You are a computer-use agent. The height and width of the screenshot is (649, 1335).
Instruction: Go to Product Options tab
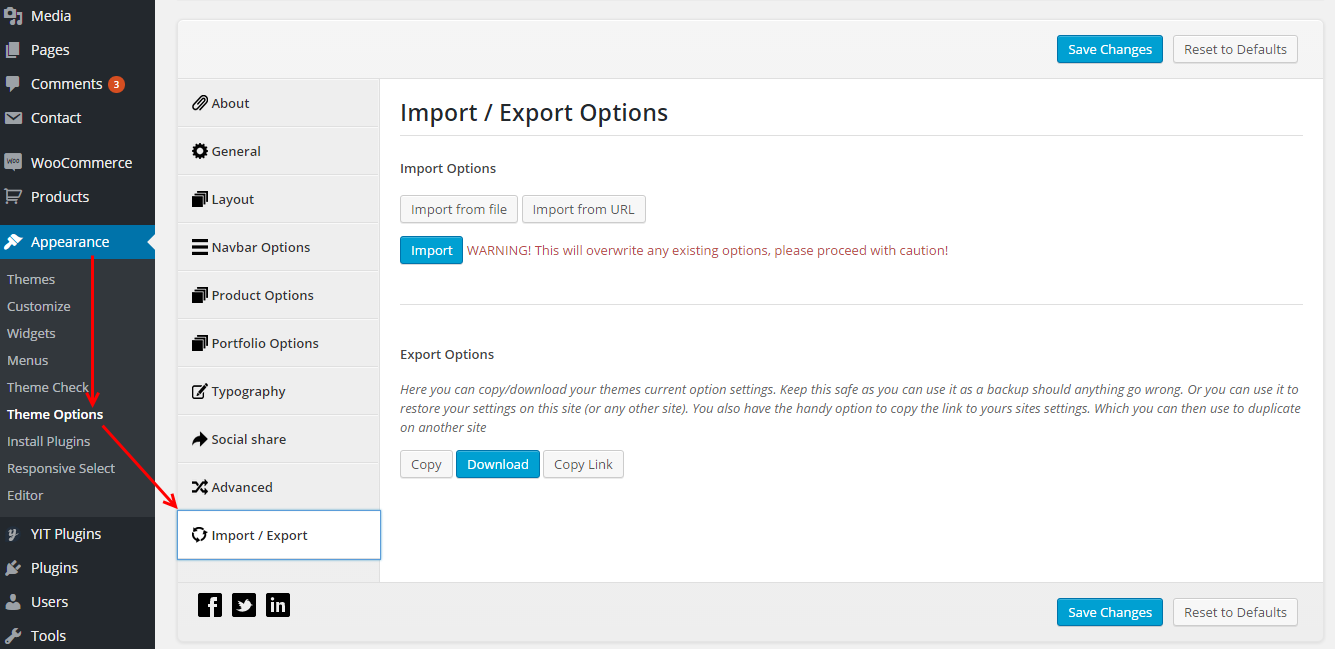[278, 295]
